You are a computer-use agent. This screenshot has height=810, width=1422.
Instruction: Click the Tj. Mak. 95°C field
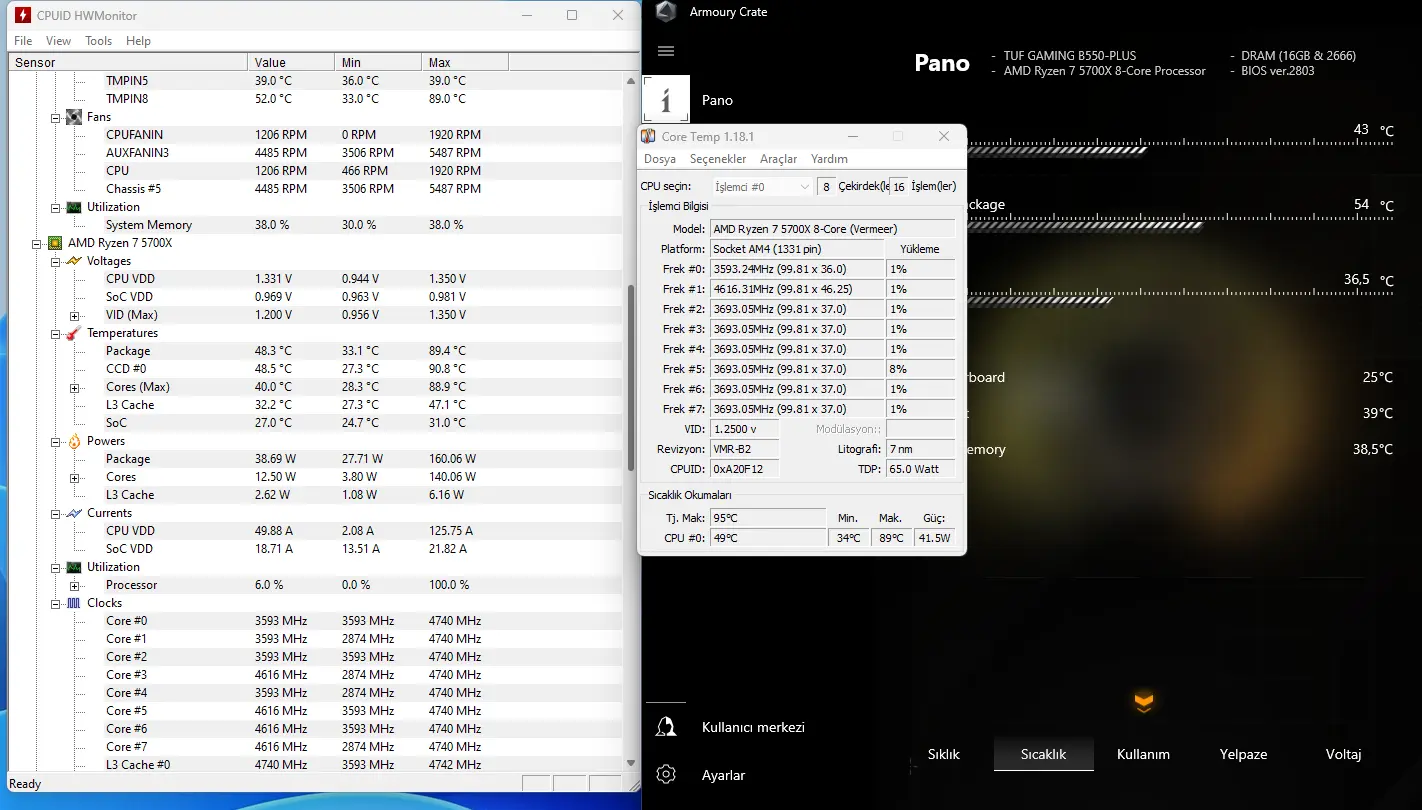point(768,518)
